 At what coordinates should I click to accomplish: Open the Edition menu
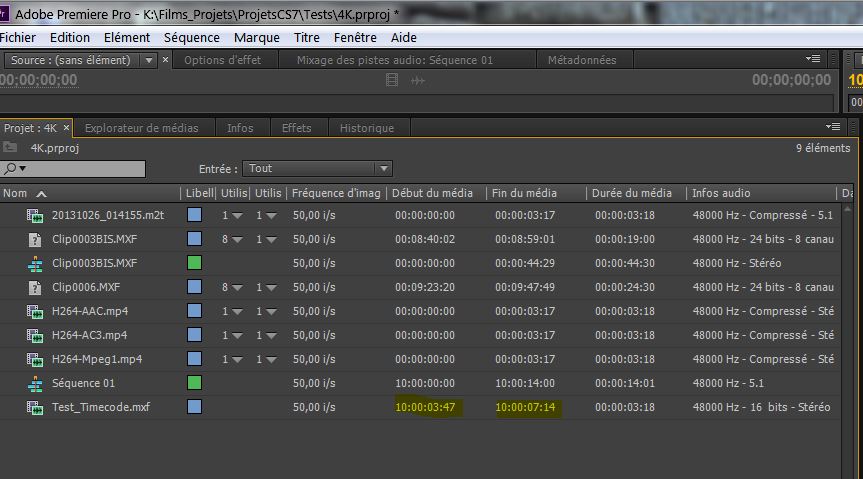point(70,37)
